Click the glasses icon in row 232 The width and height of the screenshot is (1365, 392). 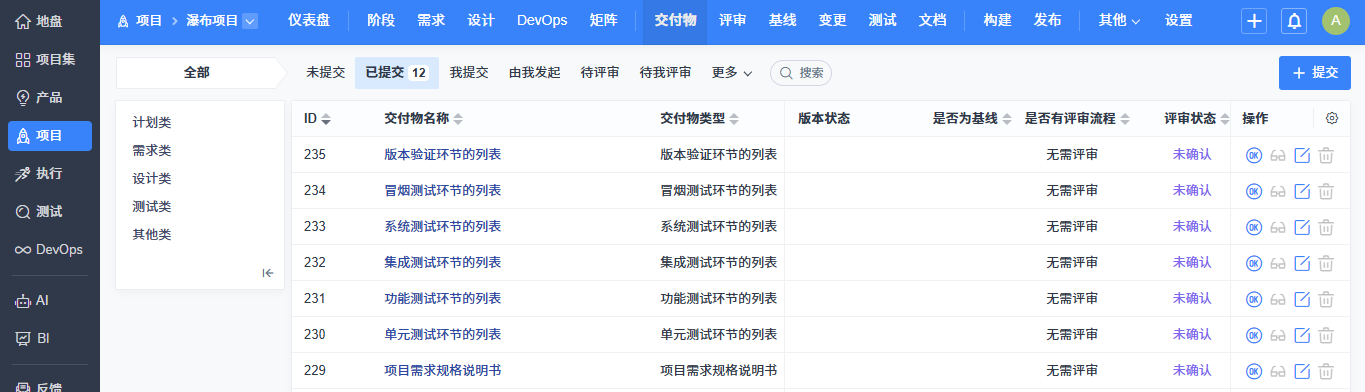(1278, 263)
